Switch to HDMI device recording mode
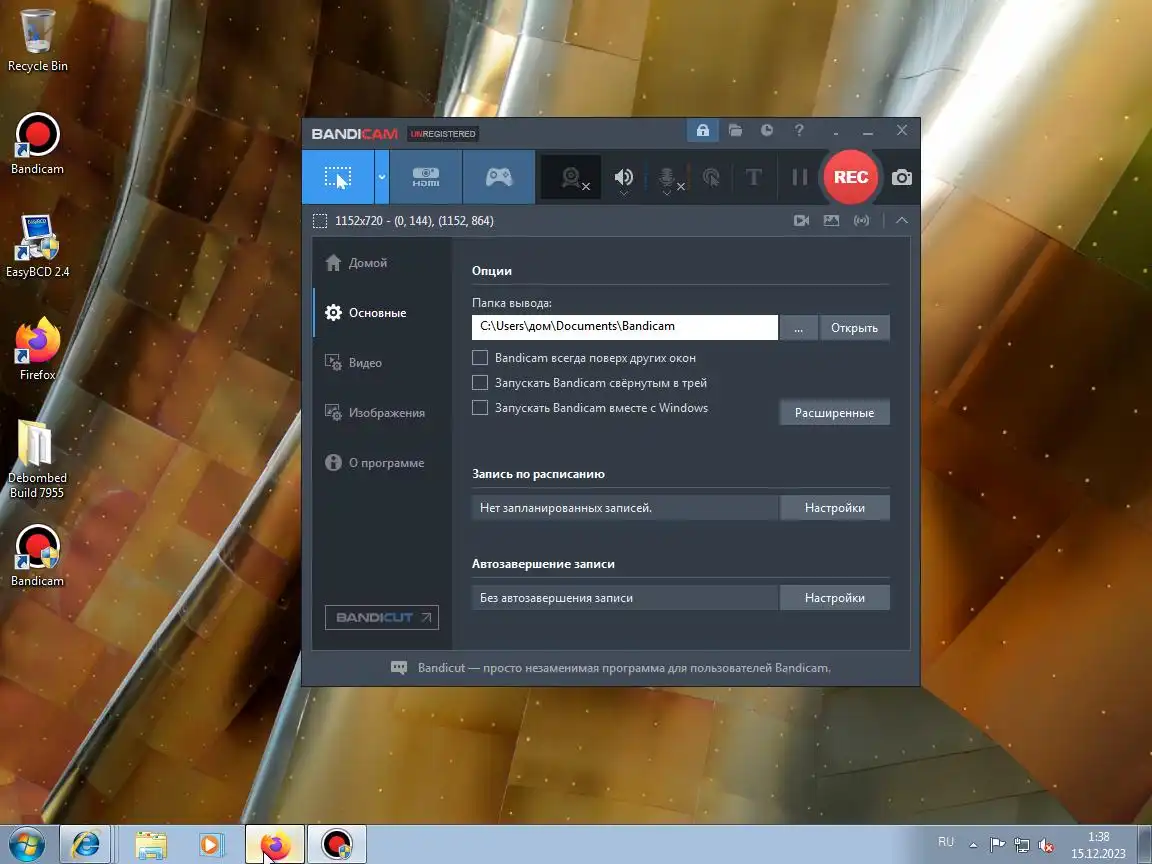The image size is (1152, 864). click(425, 177)
